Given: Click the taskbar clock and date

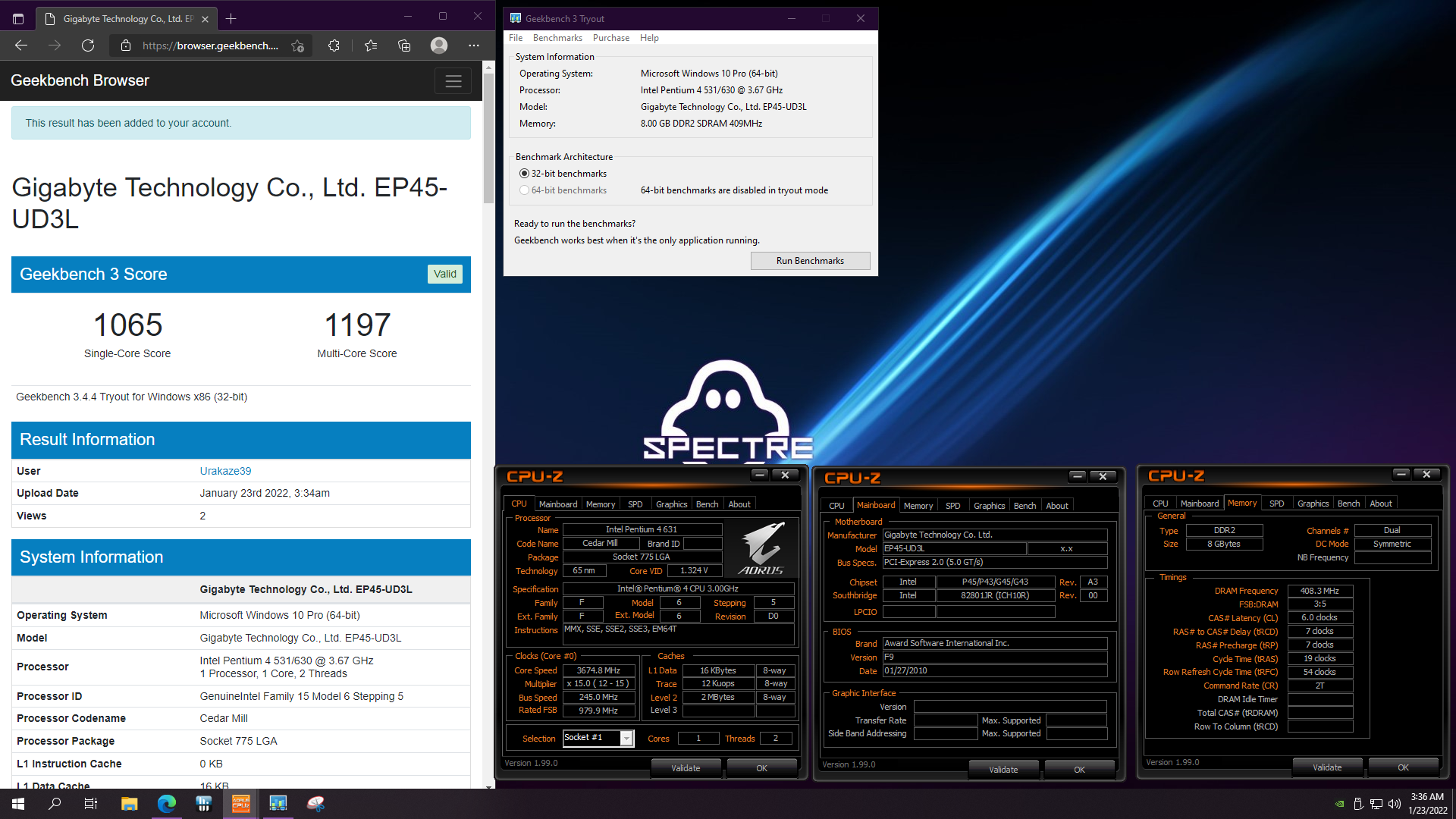Looking at the screenshot, I should coord(1427,804).
